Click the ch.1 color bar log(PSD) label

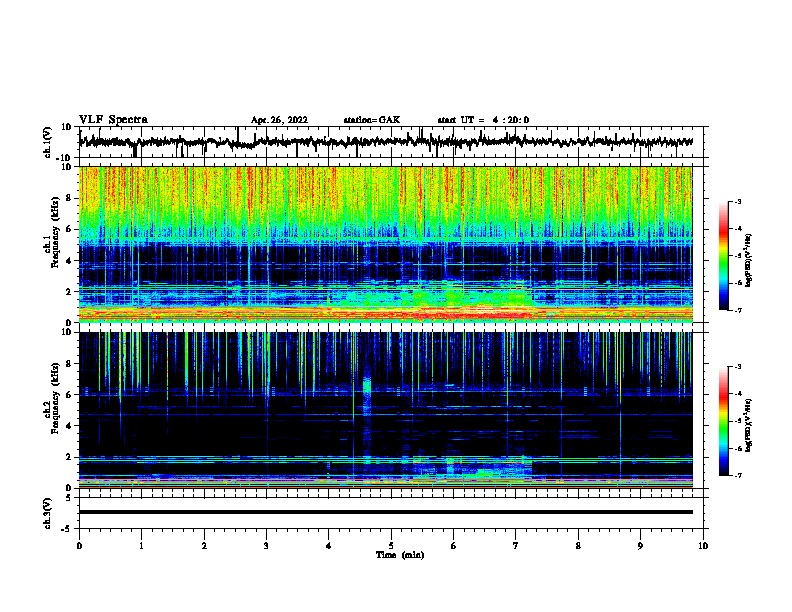[749, 261]
